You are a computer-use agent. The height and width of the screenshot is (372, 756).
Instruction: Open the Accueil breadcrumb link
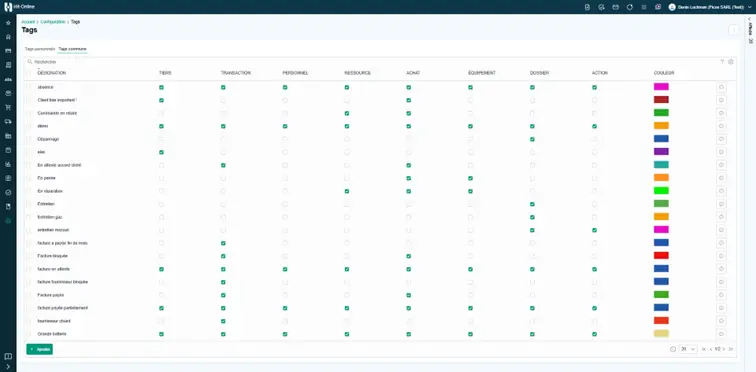click(28, 22)
